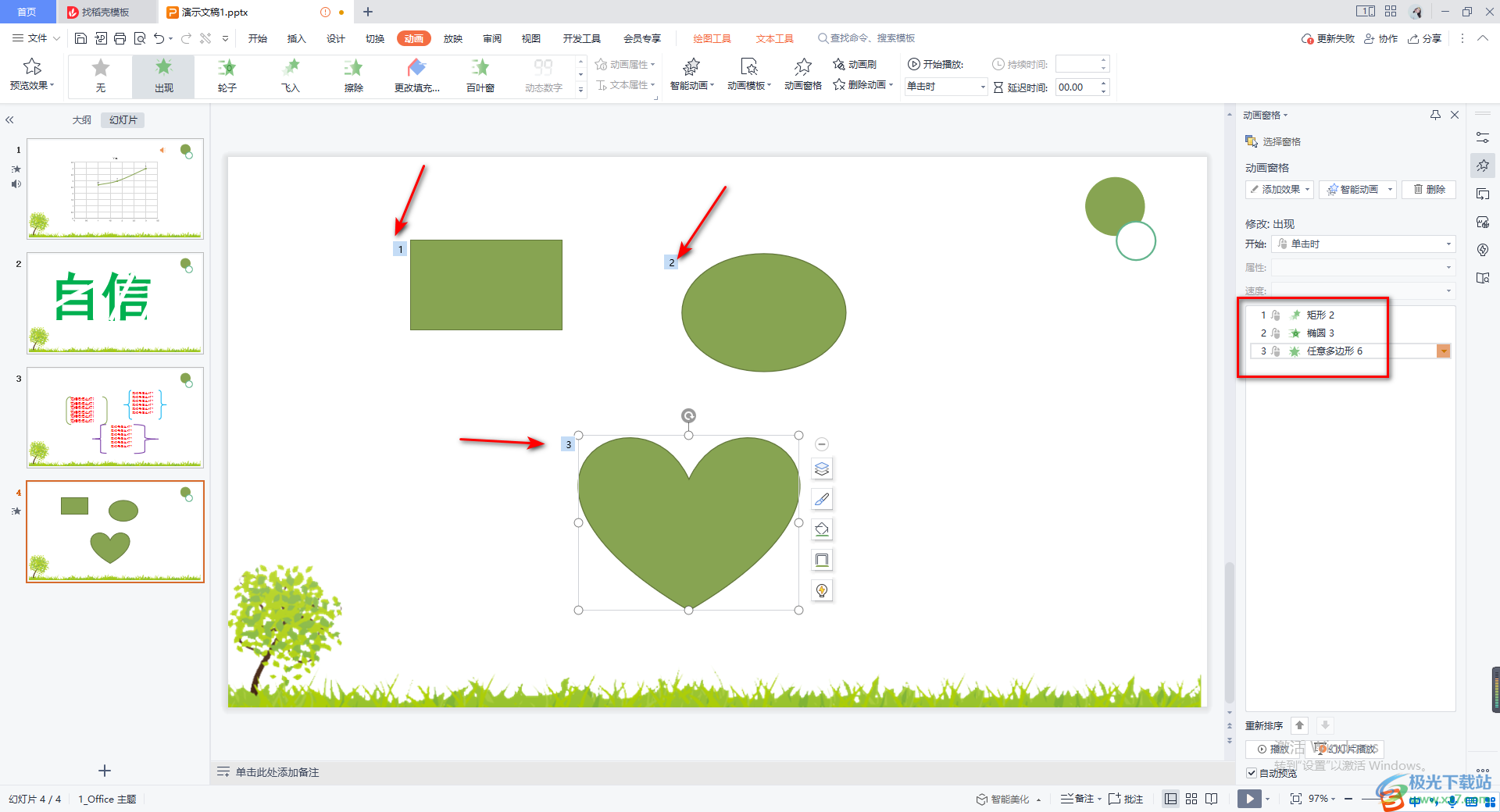The height and width of the screenshot is (812, 1500).
Task: Open the layers floating icon beside heart
Action: point(822,469)
